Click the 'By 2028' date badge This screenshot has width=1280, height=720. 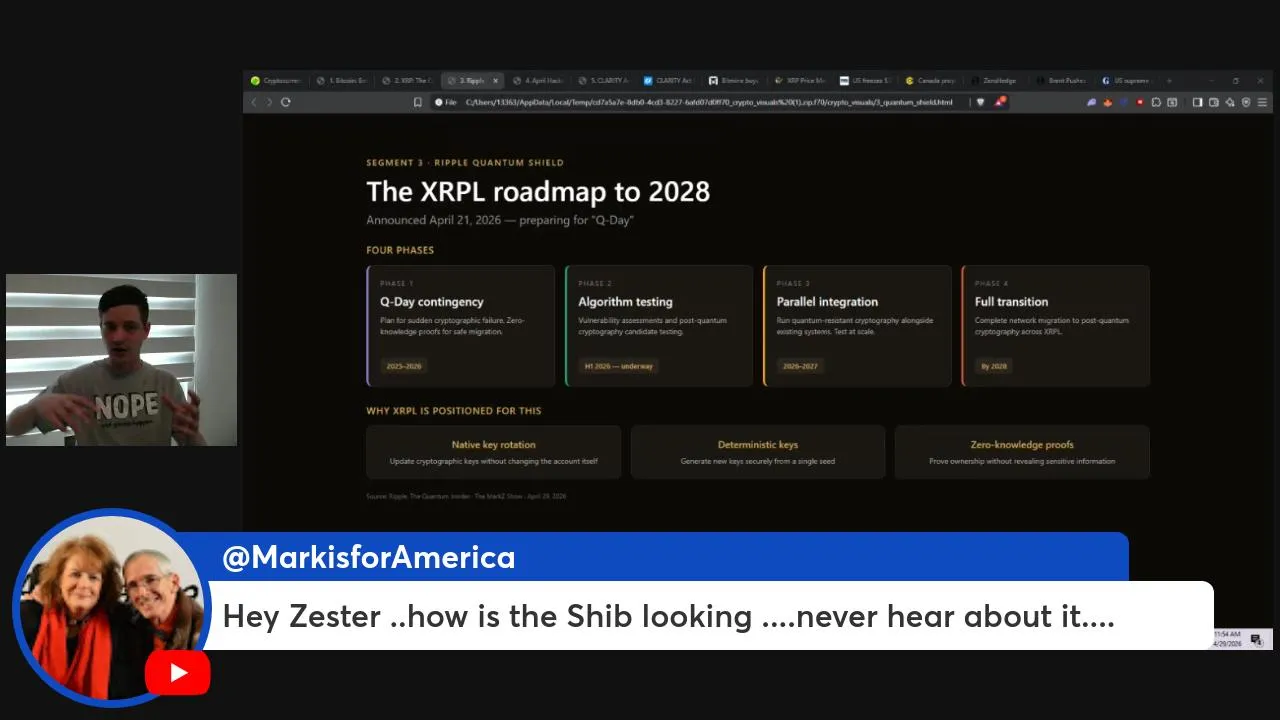[x=994, y=366]
